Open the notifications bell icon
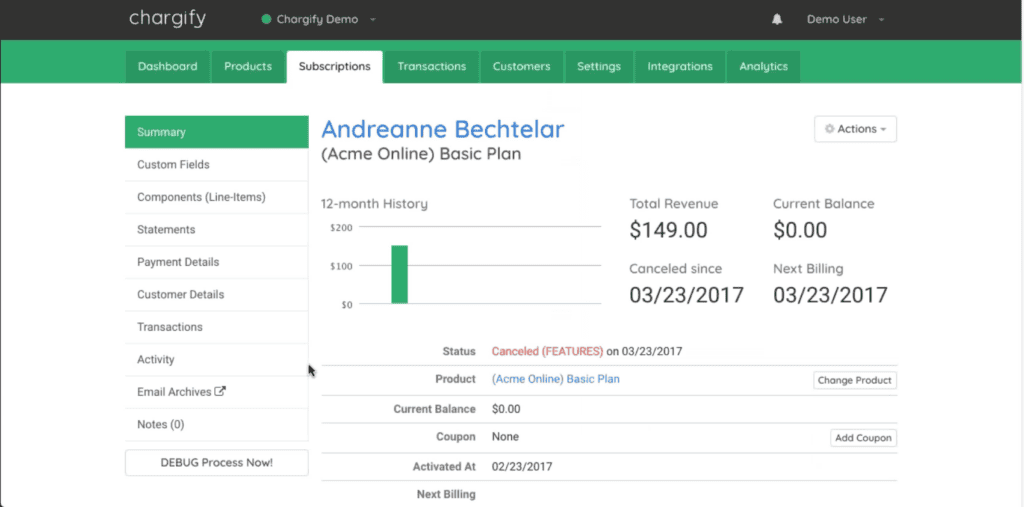The image size is (1024, 507). pos(776,20)
